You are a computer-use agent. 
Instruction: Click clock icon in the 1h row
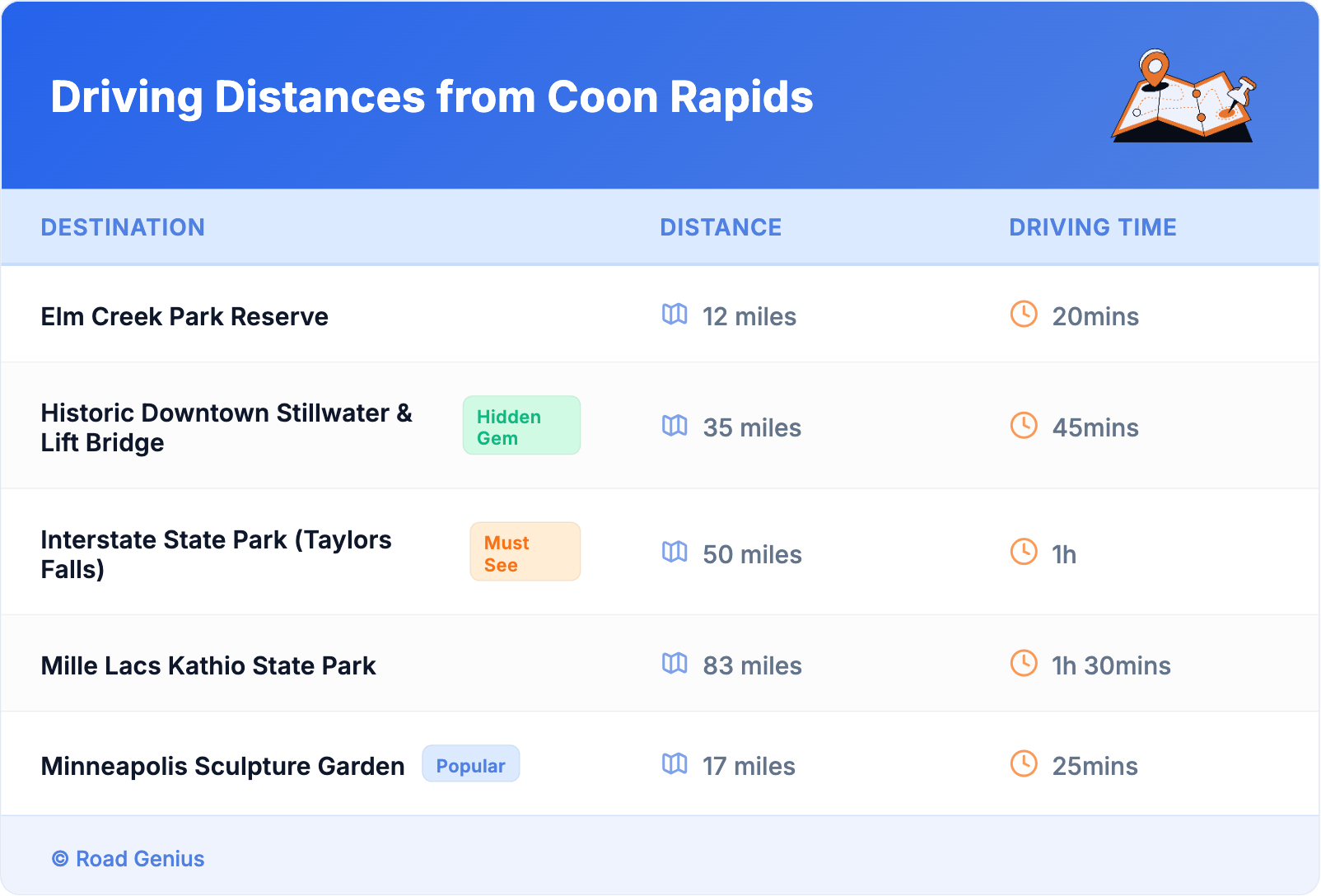1024,553
